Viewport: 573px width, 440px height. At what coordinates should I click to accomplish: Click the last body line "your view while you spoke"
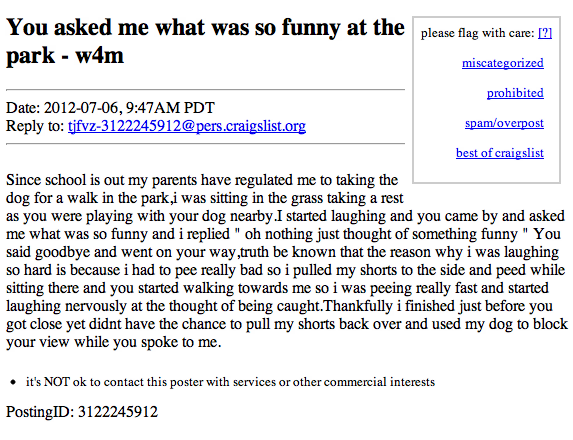[114, 342]
